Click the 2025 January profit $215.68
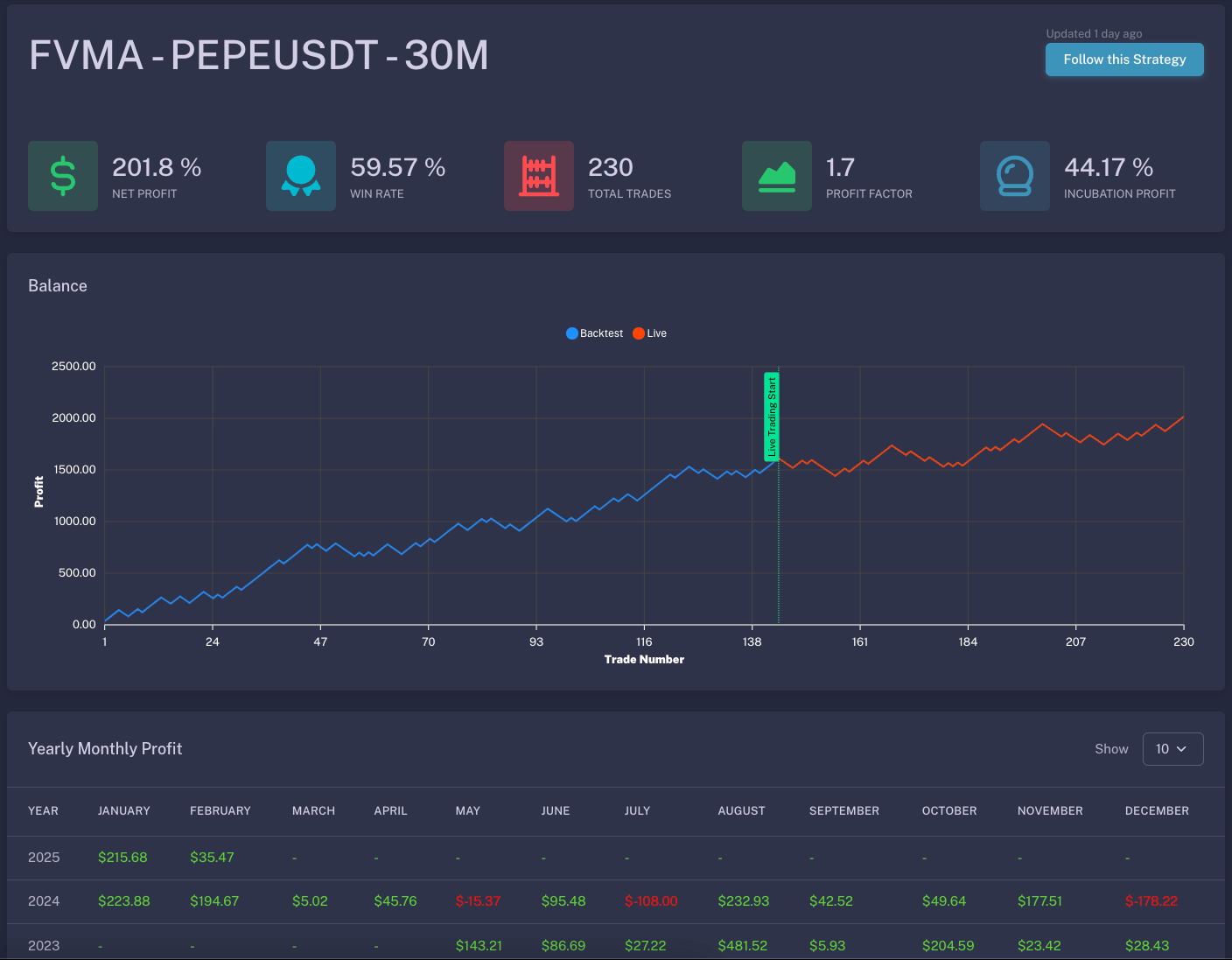 click(x=122, y=858)
